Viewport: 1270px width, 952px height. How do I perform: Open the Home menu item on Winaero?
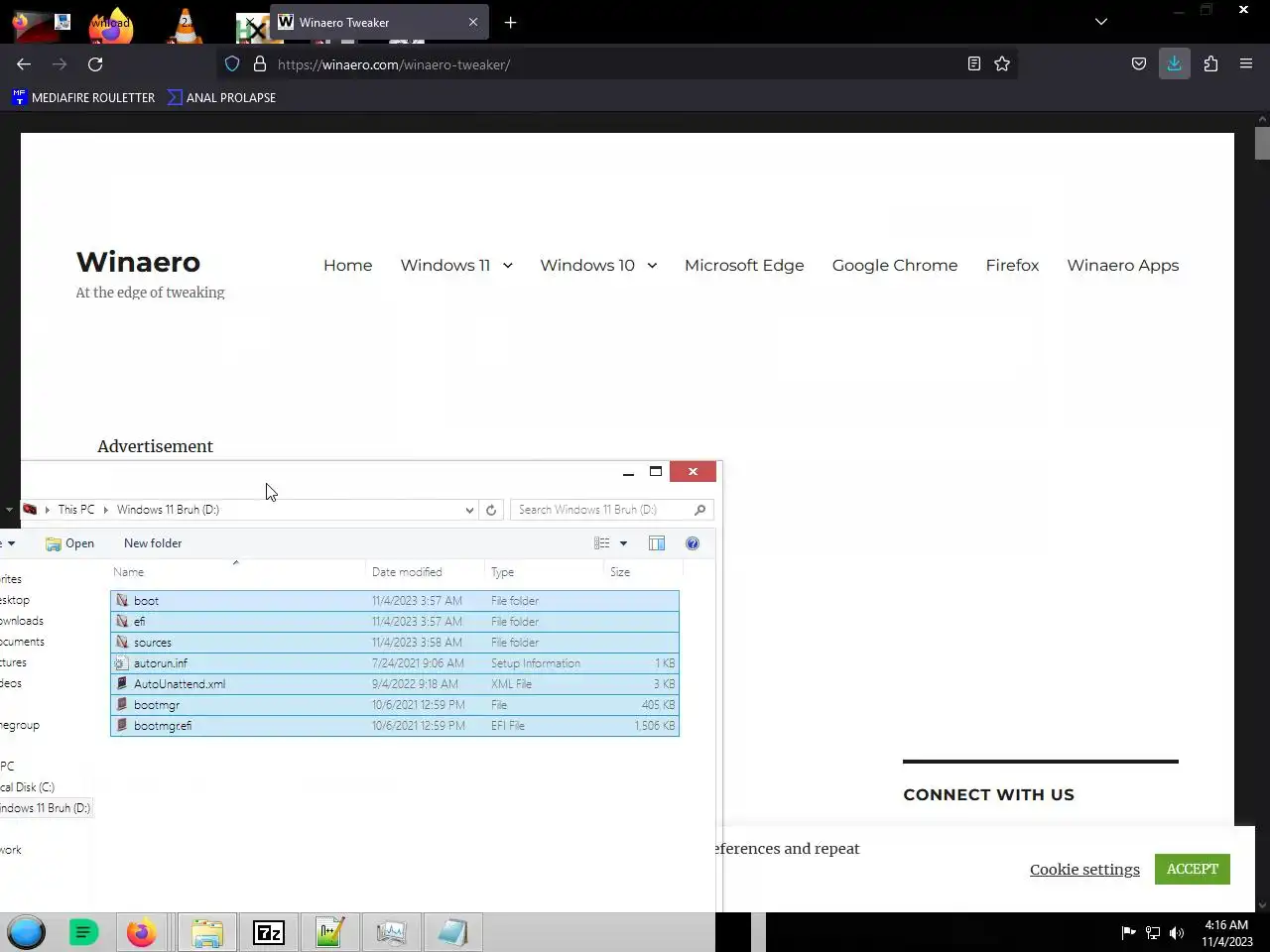pyautogui.click(x=347, y=265)
